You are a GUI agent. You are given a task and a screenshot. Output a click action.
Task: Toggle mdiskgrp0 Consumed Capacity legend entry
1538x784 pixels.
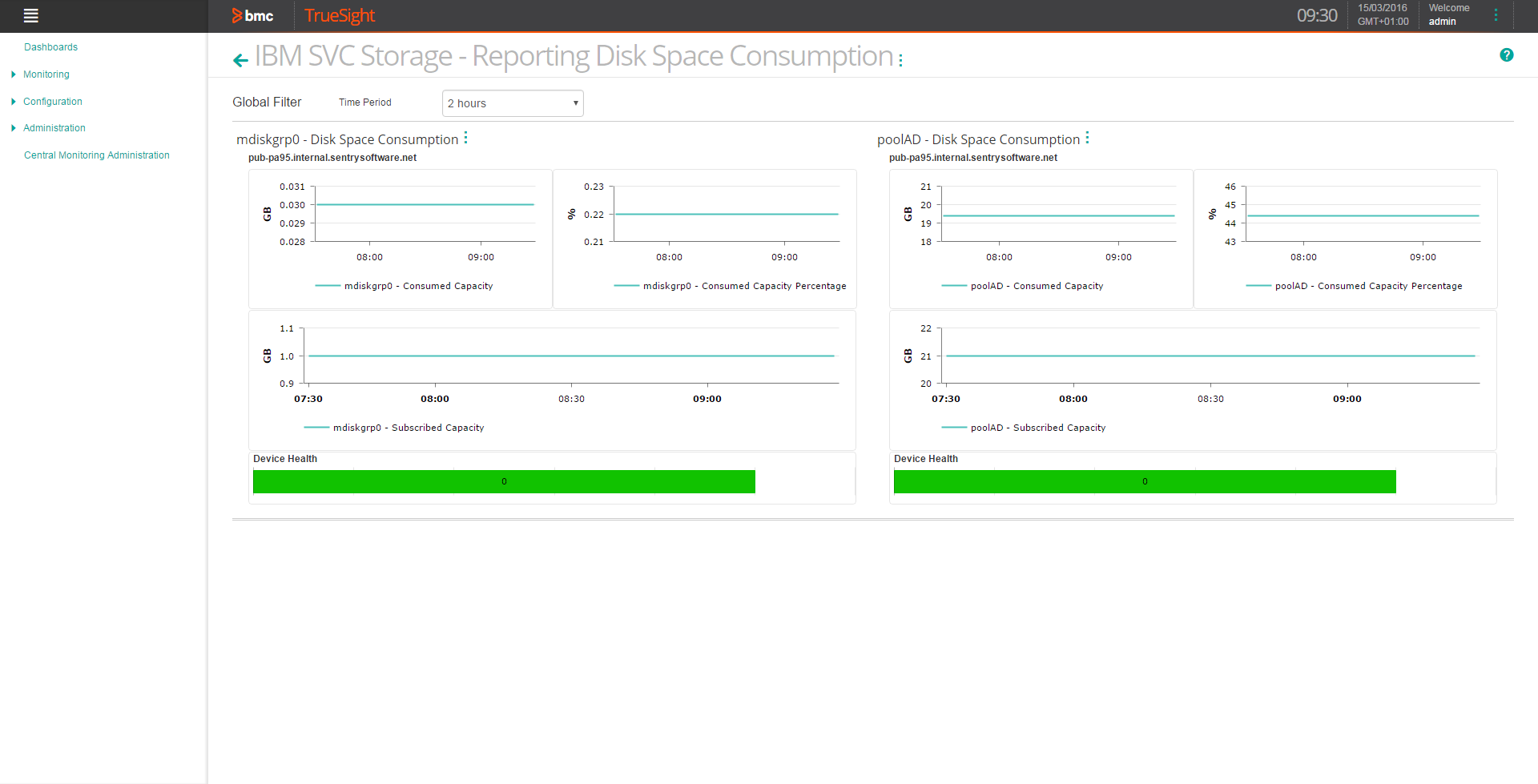pyautogui.click(x=404, y=286)
